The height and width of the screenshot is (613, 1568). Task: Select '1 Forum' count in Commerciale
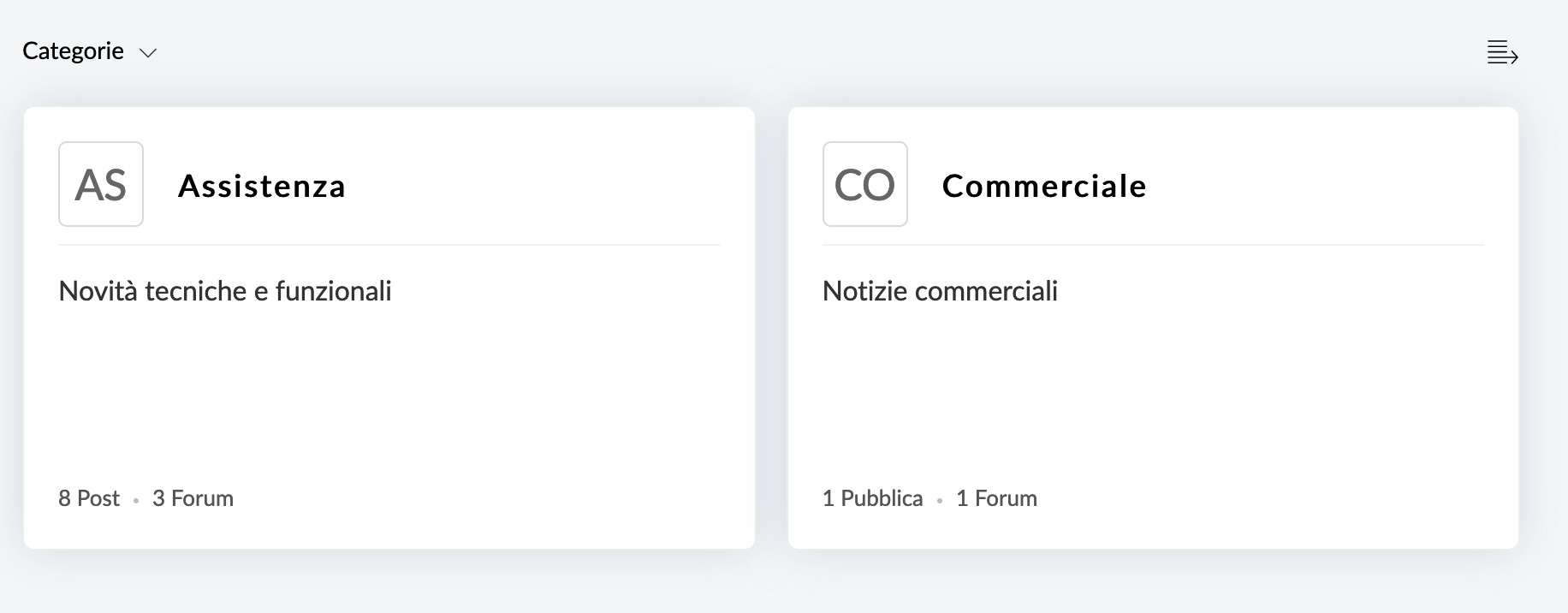click(995, 498)
